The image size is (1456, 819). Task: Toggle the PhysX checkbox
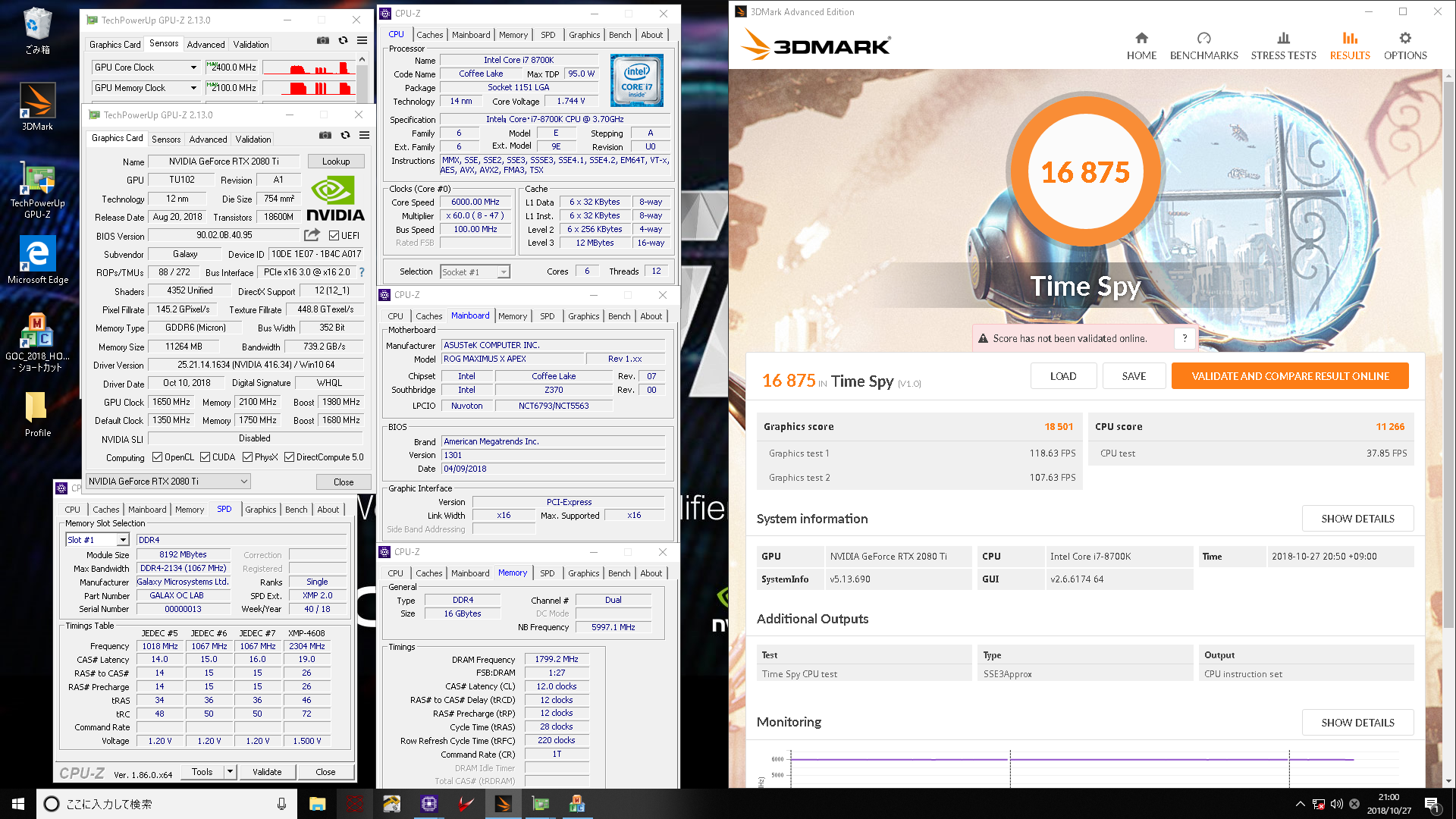point(247,457)
